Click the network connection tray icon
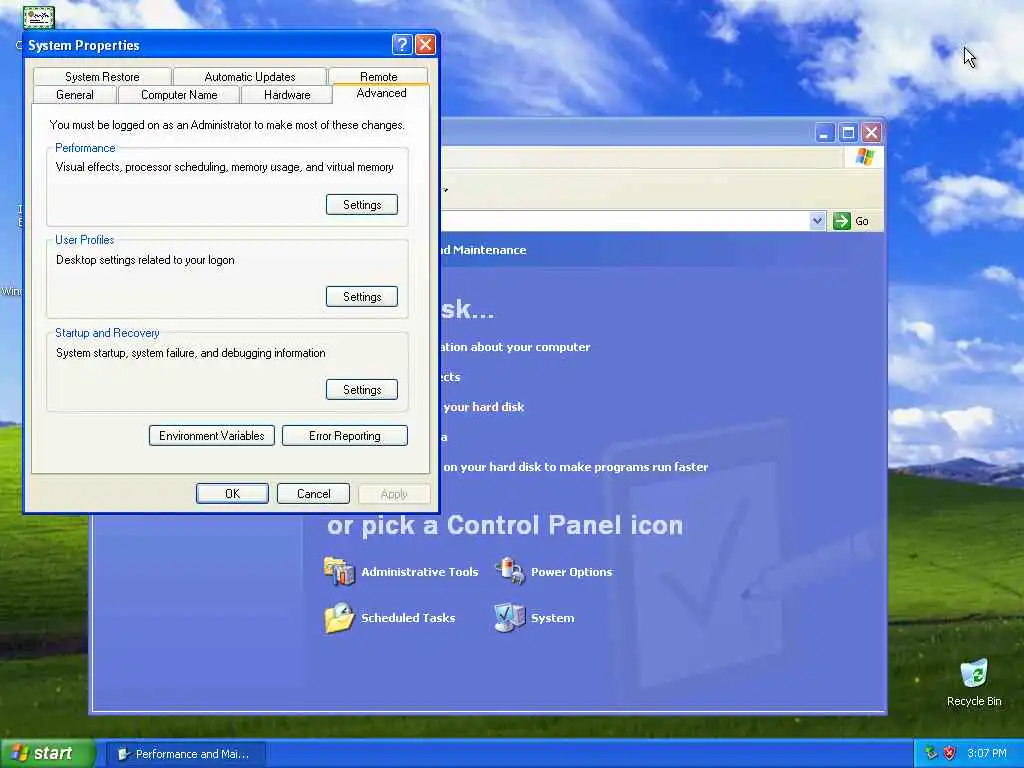The image size is (1024, 768). (x=931, y=753)
